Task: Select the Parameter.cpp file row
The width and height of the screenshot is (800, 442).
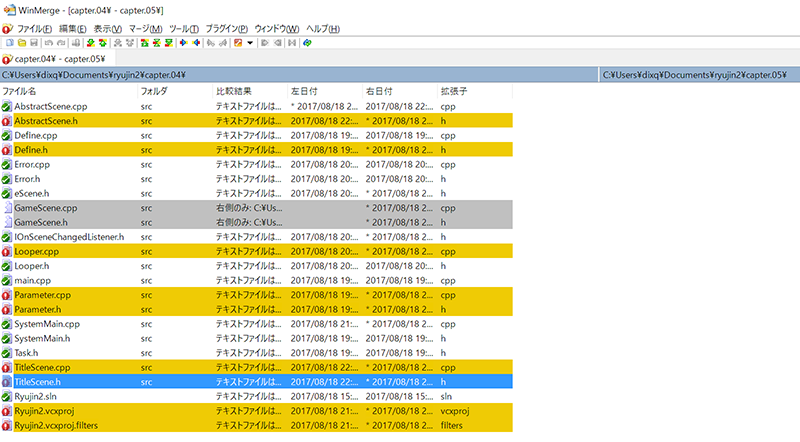Action: [x=256, y=294]
